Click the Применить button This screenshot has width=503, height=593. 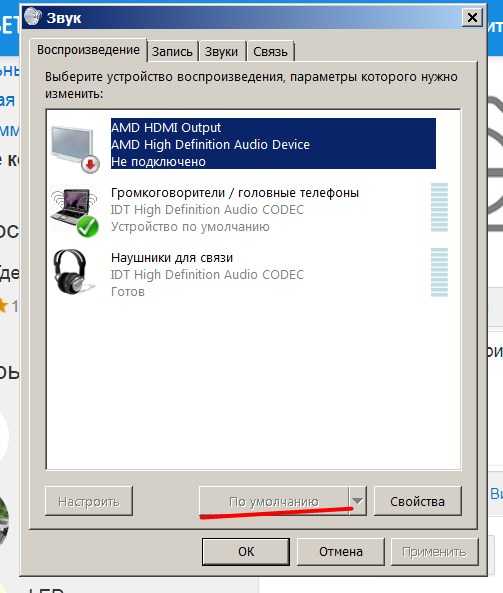tap(434, 551)
